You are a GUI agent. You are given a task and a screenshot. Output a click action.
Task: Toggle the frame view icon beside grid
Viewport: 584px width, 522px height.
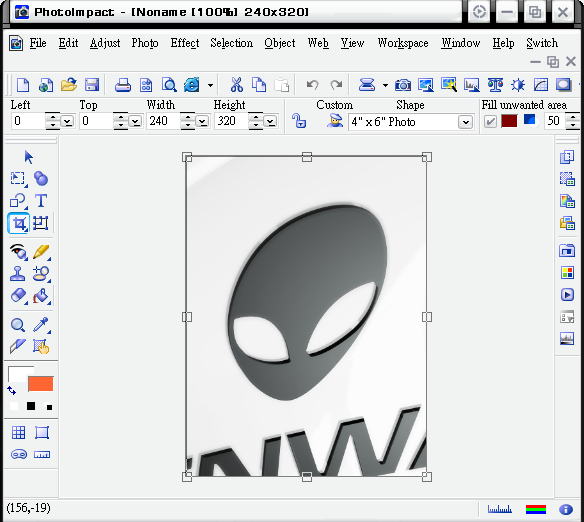pyautogui.click(x=42, y=433)
